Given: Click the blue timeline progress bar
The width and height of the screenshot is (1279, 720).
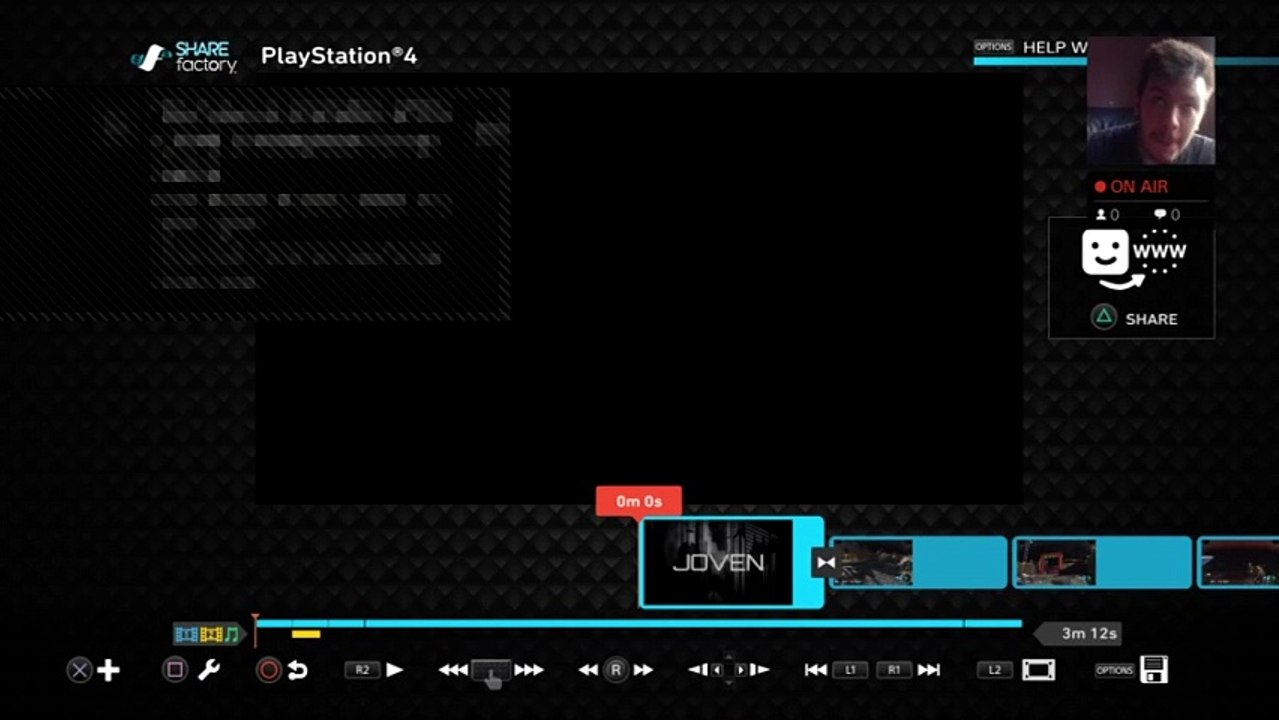Looking at the screenshot, I should click(x=639, y=623).
